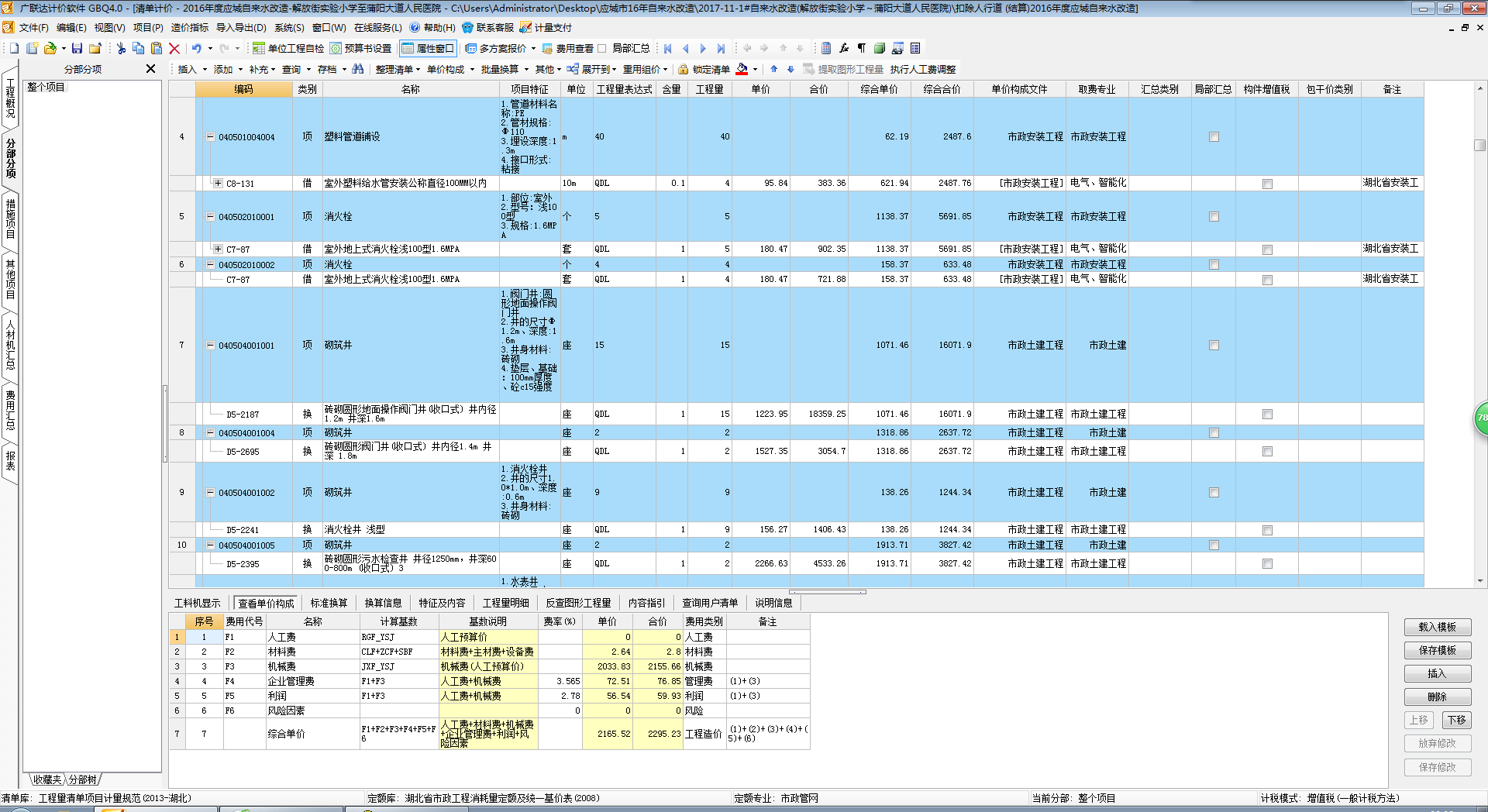Click the new file icon
Screen dimensions: 1488x812
14,48
